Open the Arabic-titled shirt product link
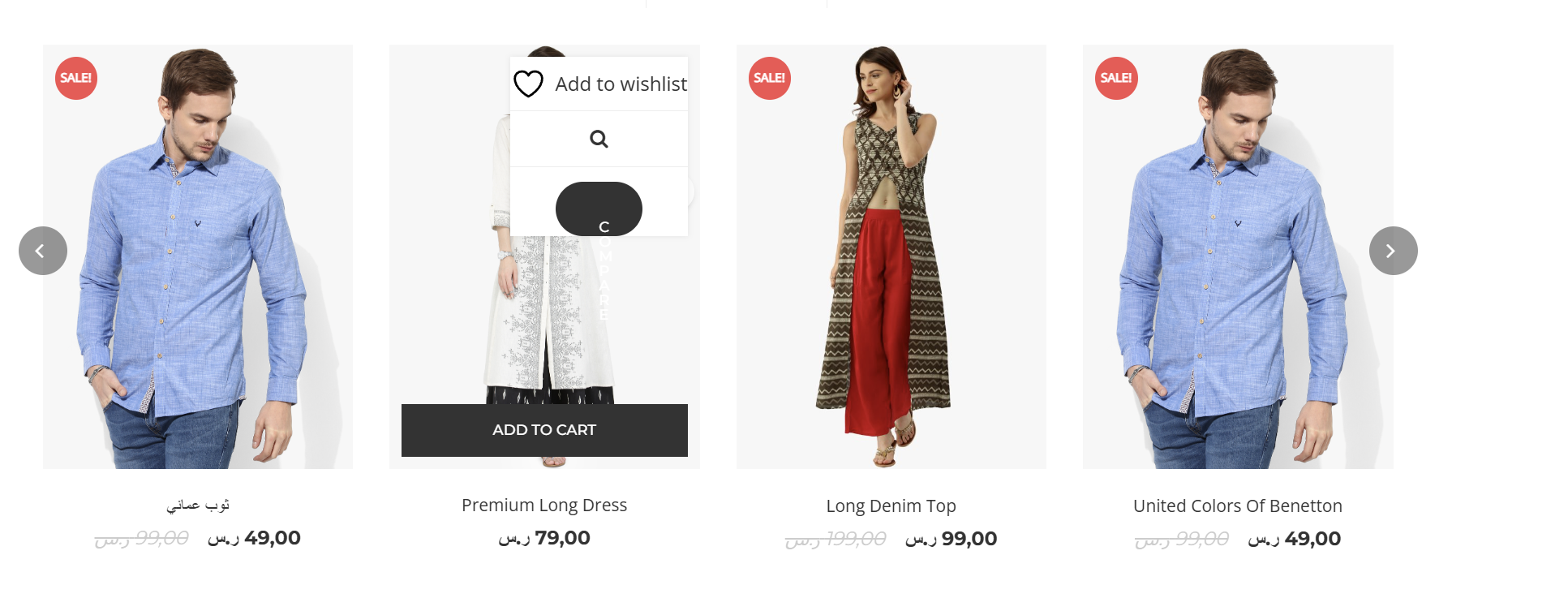 (x=198, y=505)
